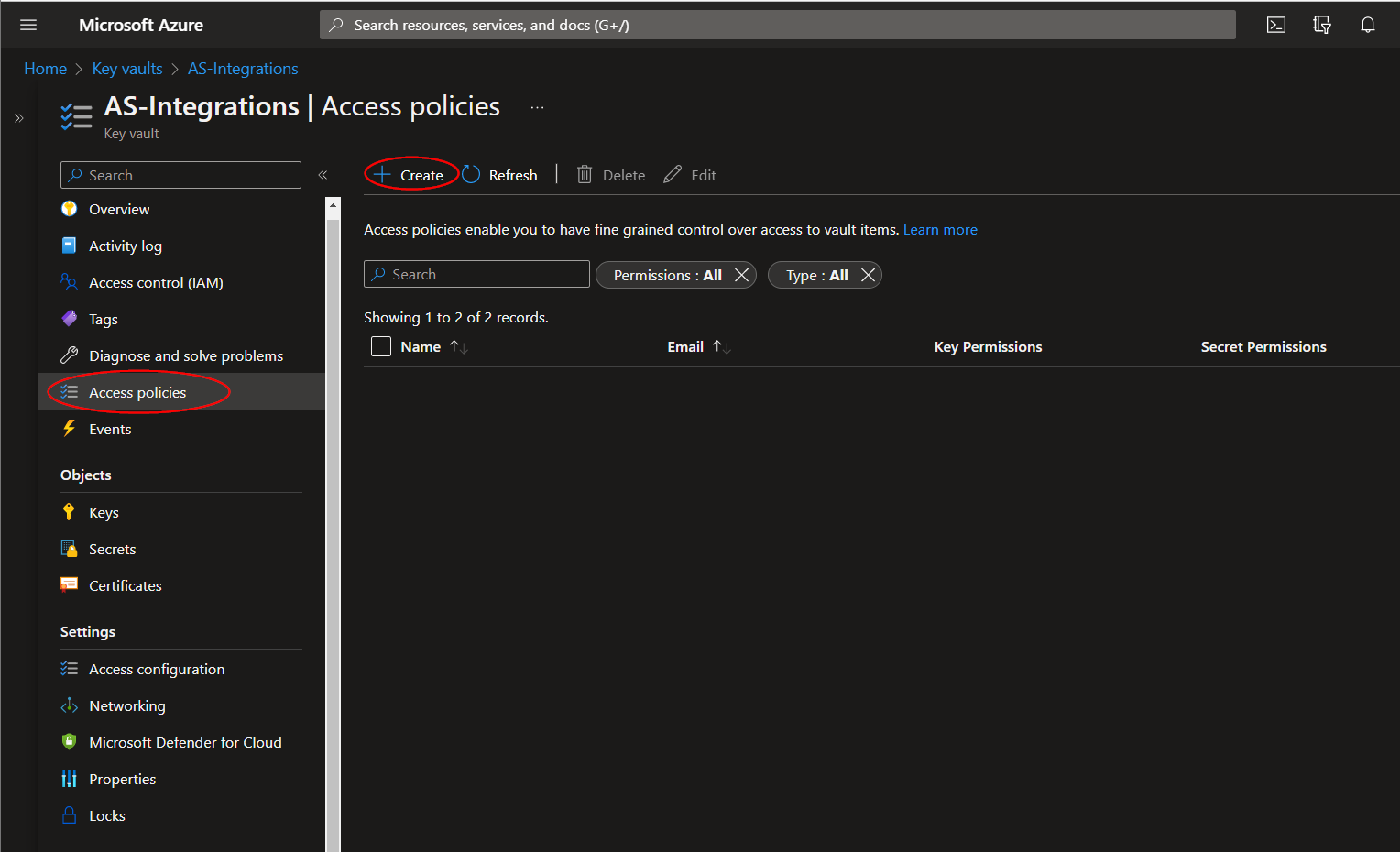The width and height of the screenshot is (1400, 852).
Task: Click the Properties icon
Action: coord(69,779)
